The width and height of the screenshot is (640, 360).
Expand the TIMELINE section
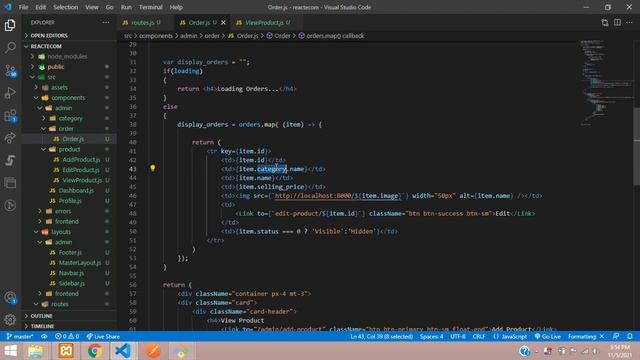pos(69,326)
